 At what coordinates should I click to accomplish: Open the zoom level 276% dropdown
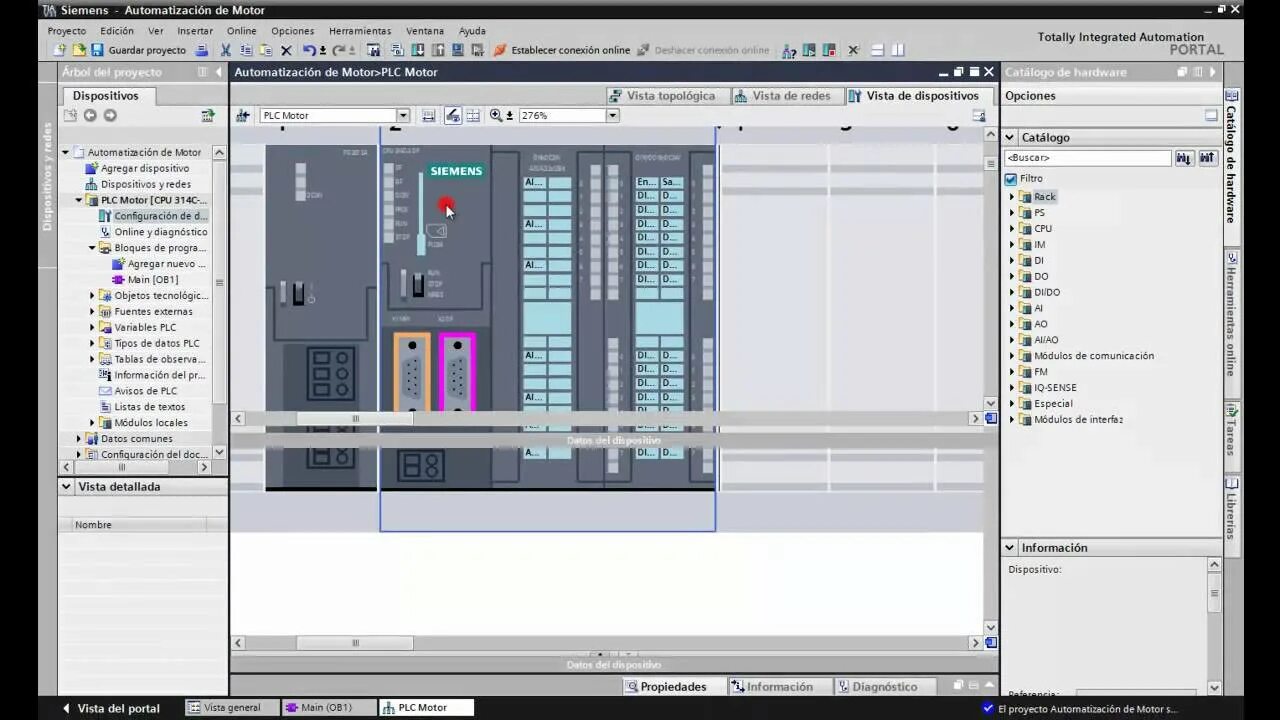pyautogui.click(x=613, y=115)
